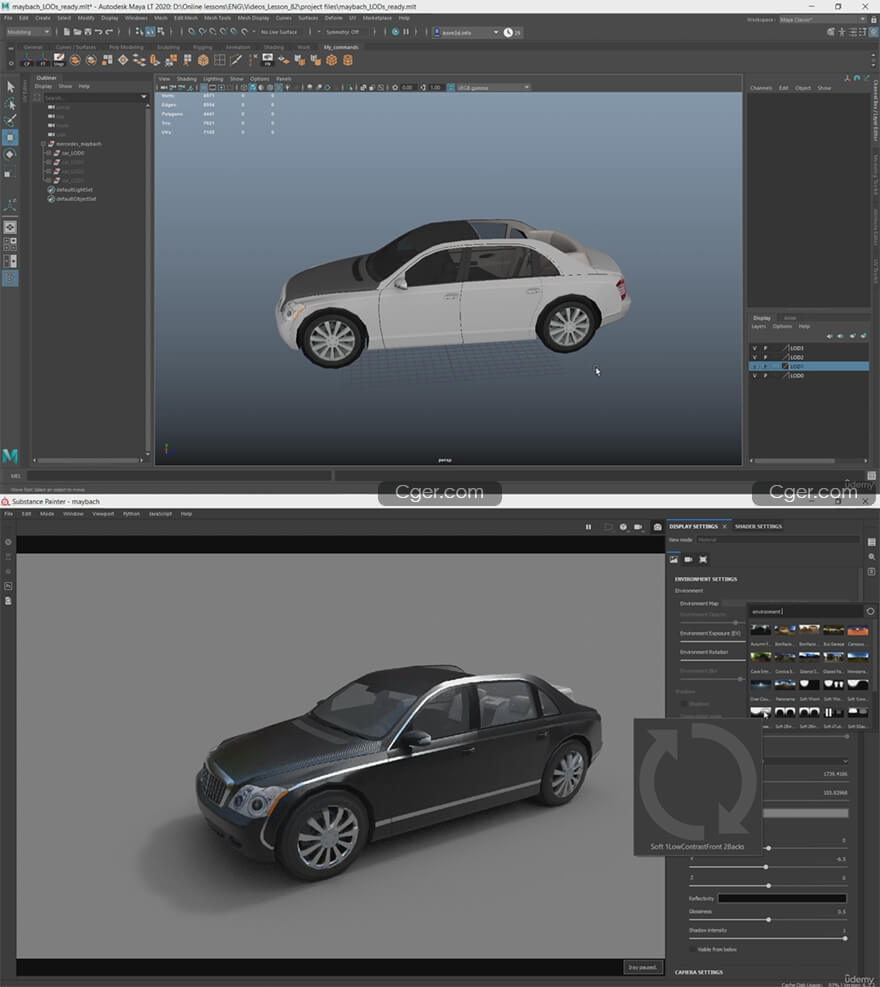Toggle visibility V of the LOD2 layer
The height and width of the screenshot is (987, 880).
(755, 357)
